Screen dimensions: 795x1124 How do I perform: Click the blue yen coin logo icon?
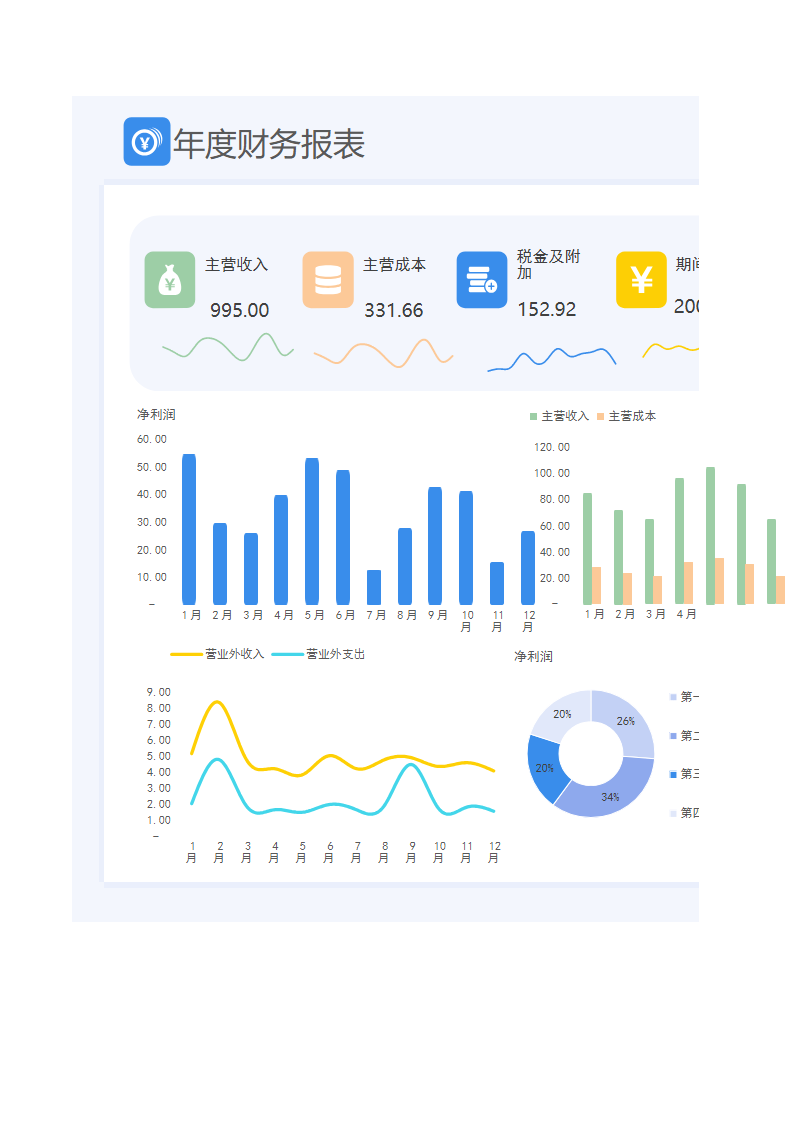(x=147, y=142)
